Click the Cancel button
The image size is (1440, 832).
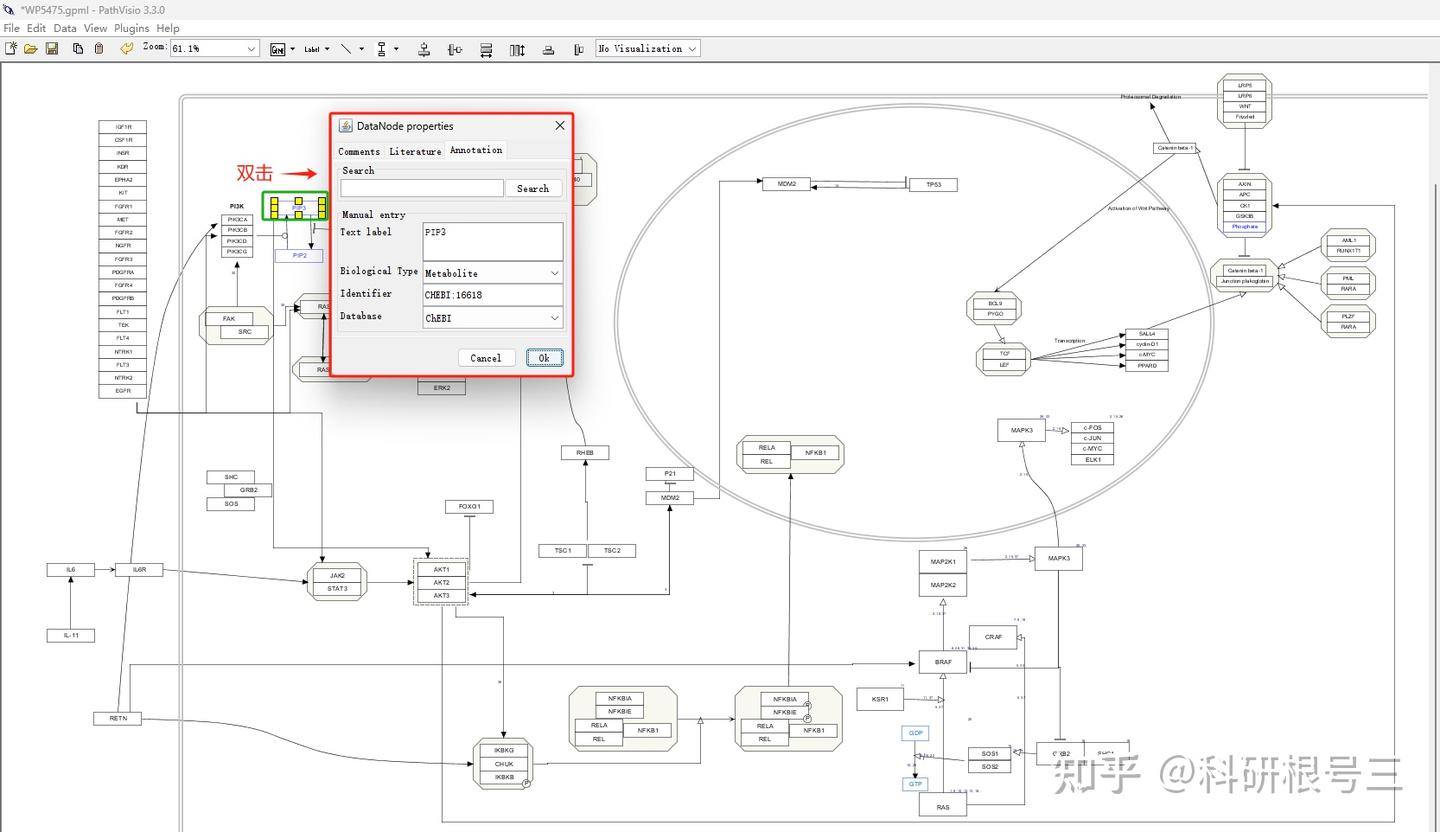486,357
